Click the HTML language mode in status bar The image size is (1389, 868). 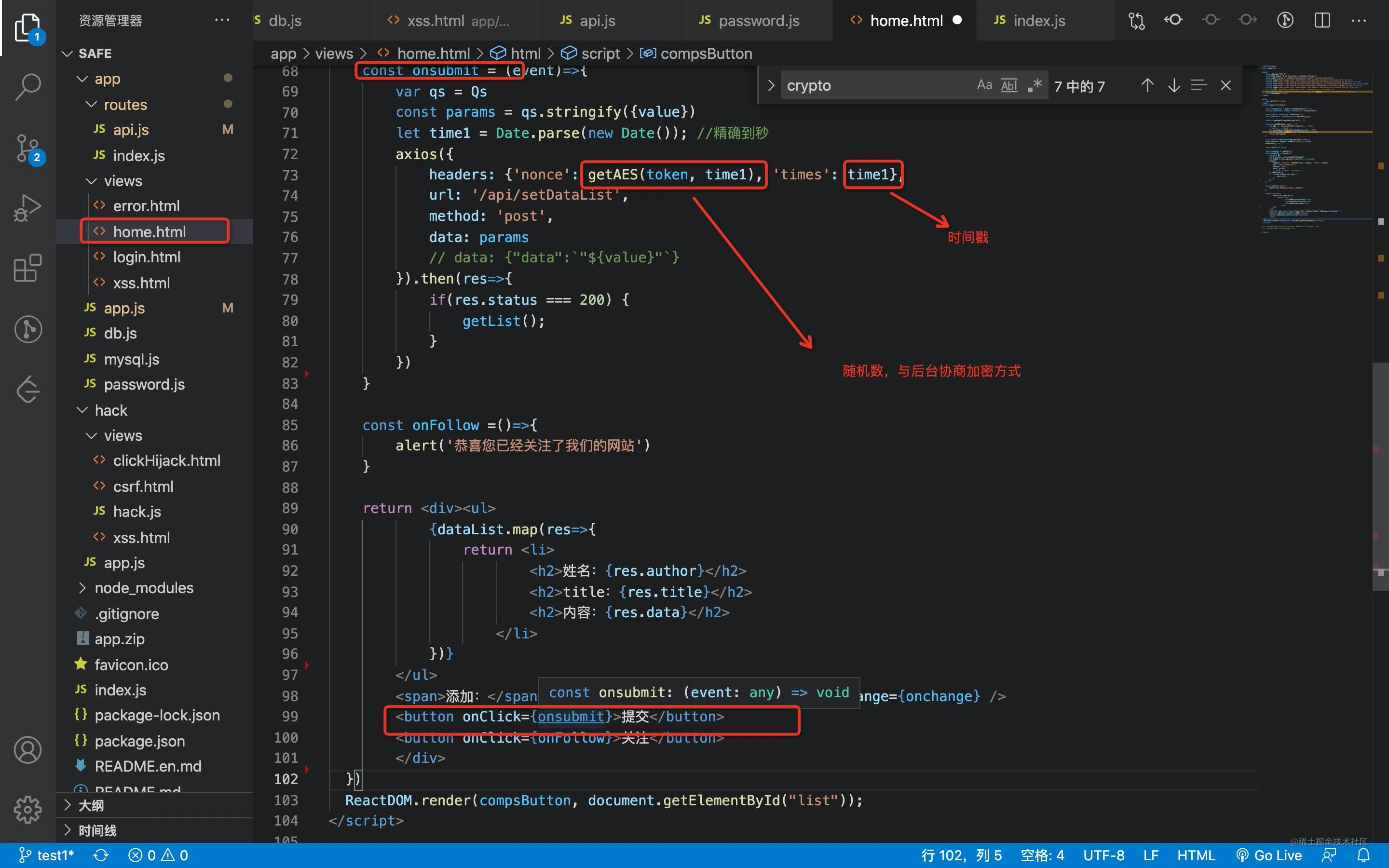1196,855
